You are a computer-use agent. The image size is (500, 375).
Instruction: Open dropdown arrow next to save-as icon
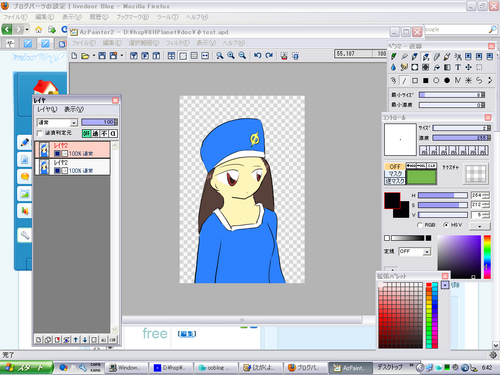point(122,56)
